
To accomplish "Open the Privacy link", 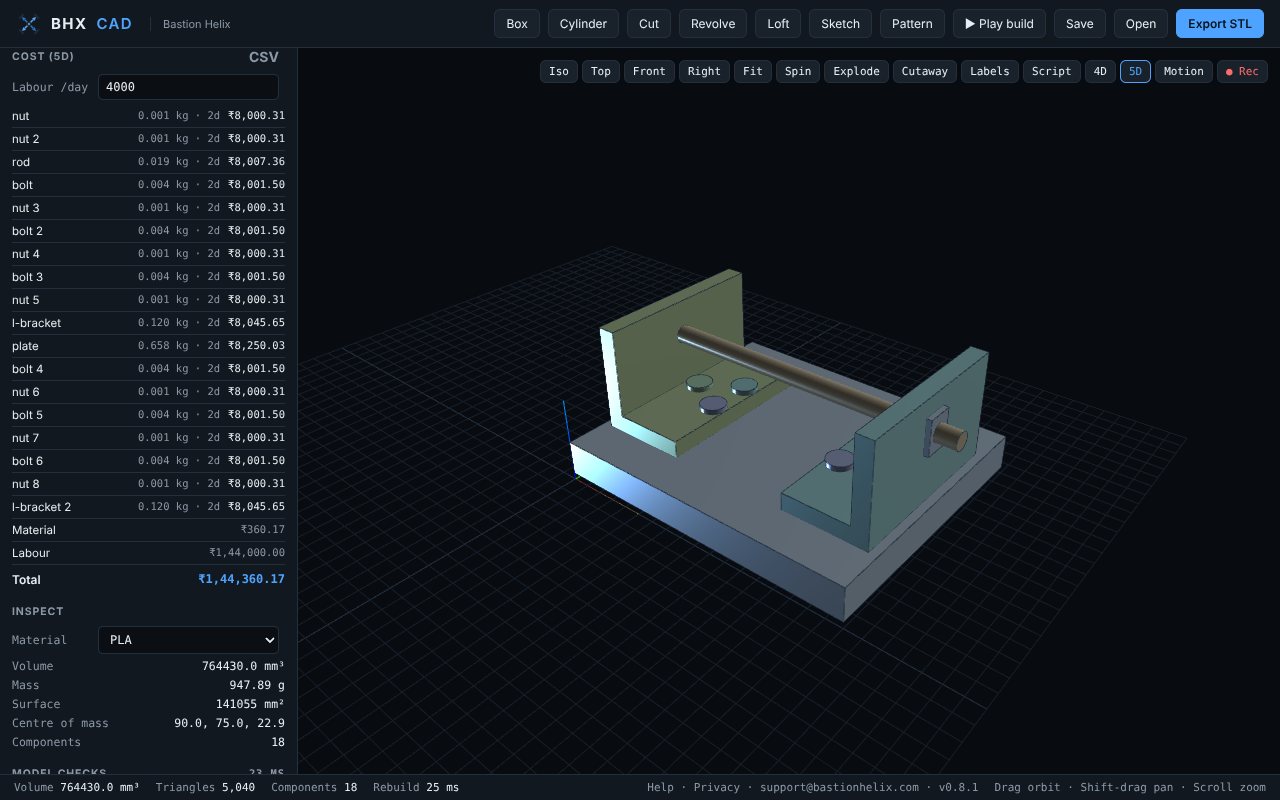I will (x=717, y=787).
